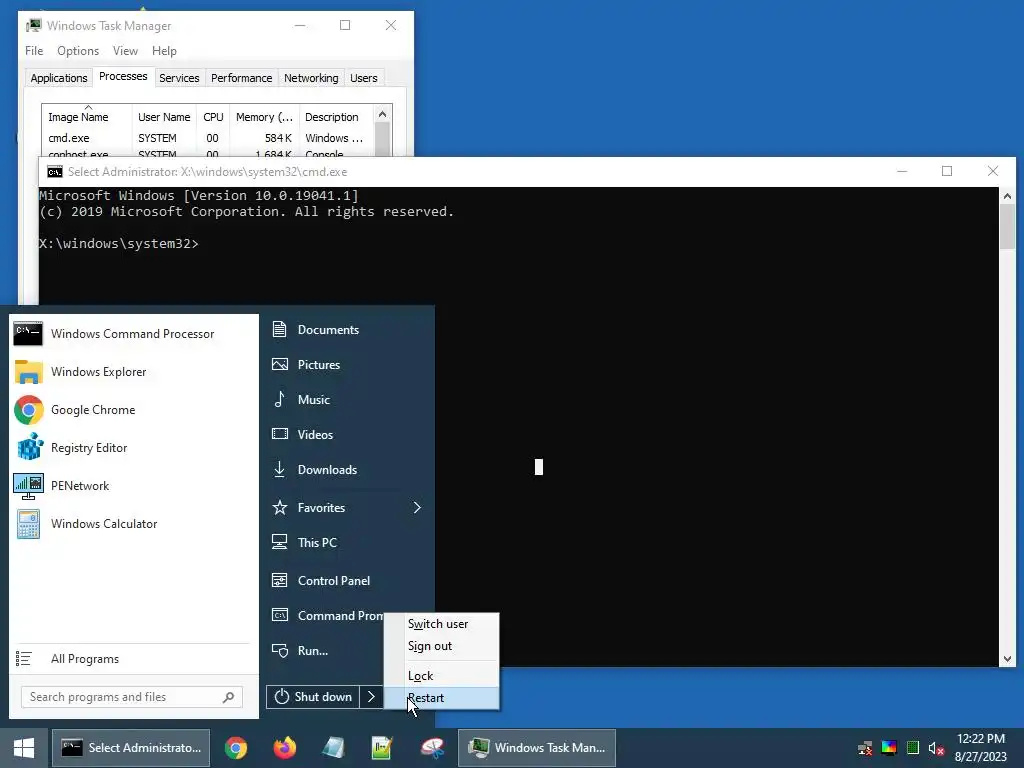Click the taskbar clock showing 12:22 PM
This screenshot has width=1024, height=768.
tap(980, 748)
